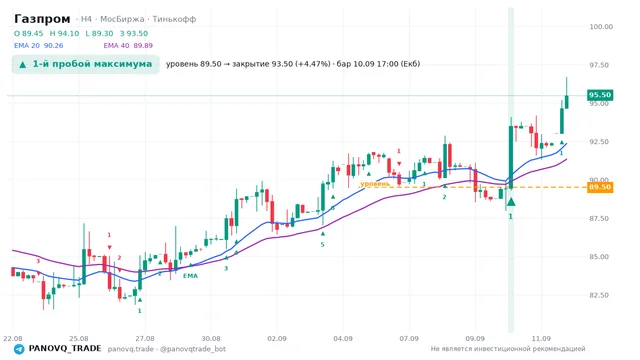
Task: Click the Газпром ticker title
Action: pos(42,19)
